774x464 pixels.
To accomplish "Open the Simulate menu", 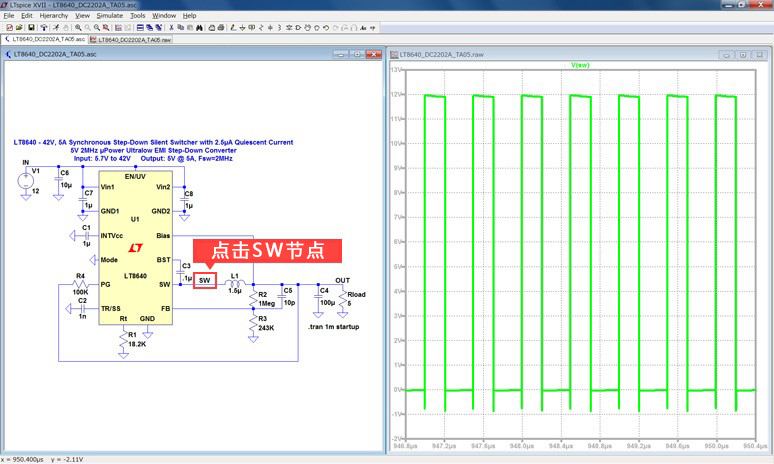I will click(109, 16).
